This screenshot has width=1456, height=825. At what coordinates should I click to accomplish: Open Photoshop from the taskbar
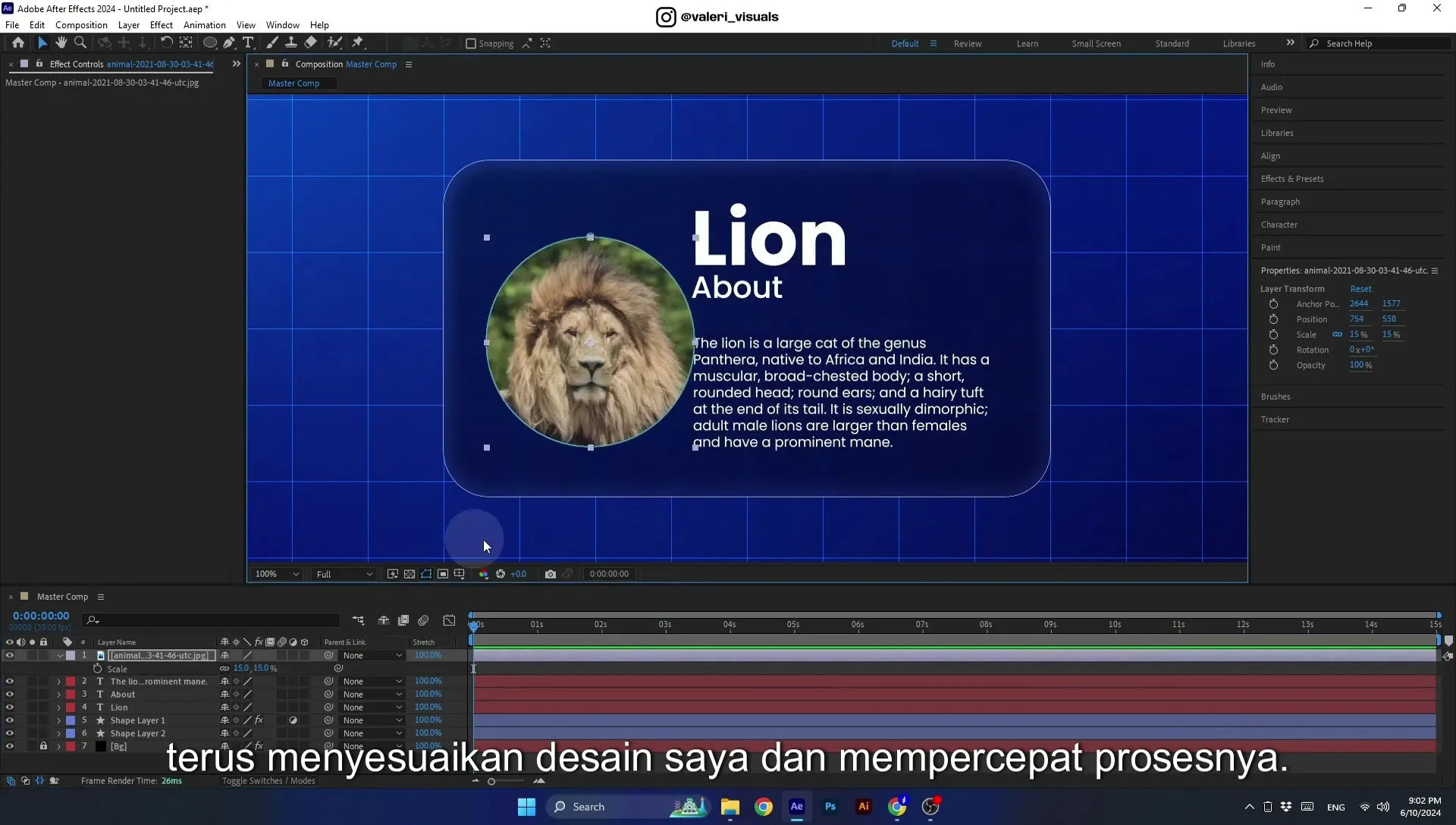[830, 807]
